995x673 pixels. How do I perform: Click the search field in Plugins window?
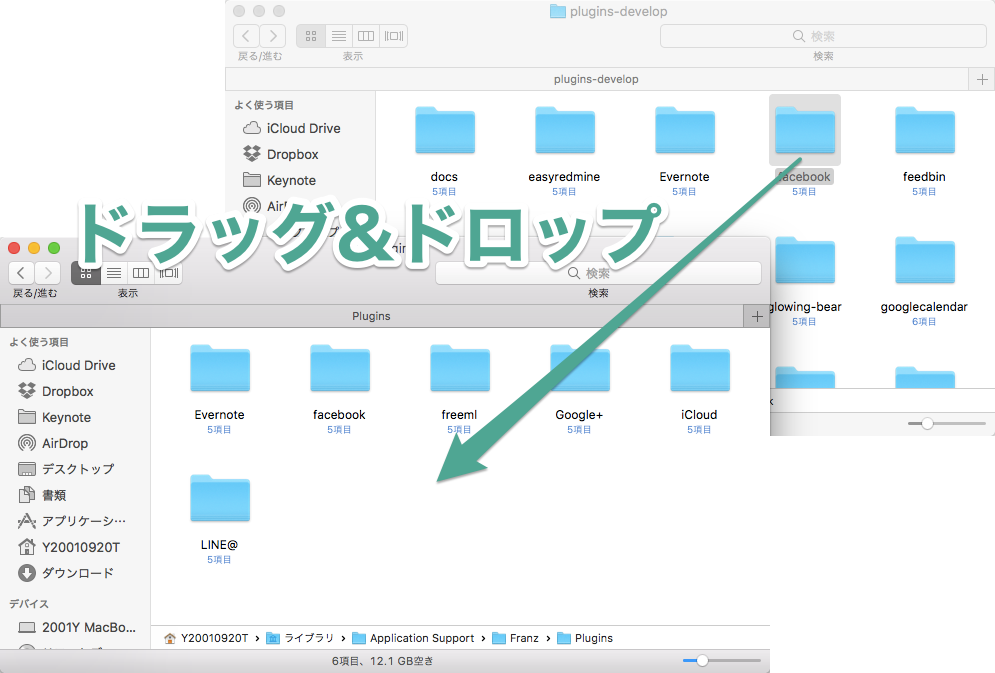[598, 273]
